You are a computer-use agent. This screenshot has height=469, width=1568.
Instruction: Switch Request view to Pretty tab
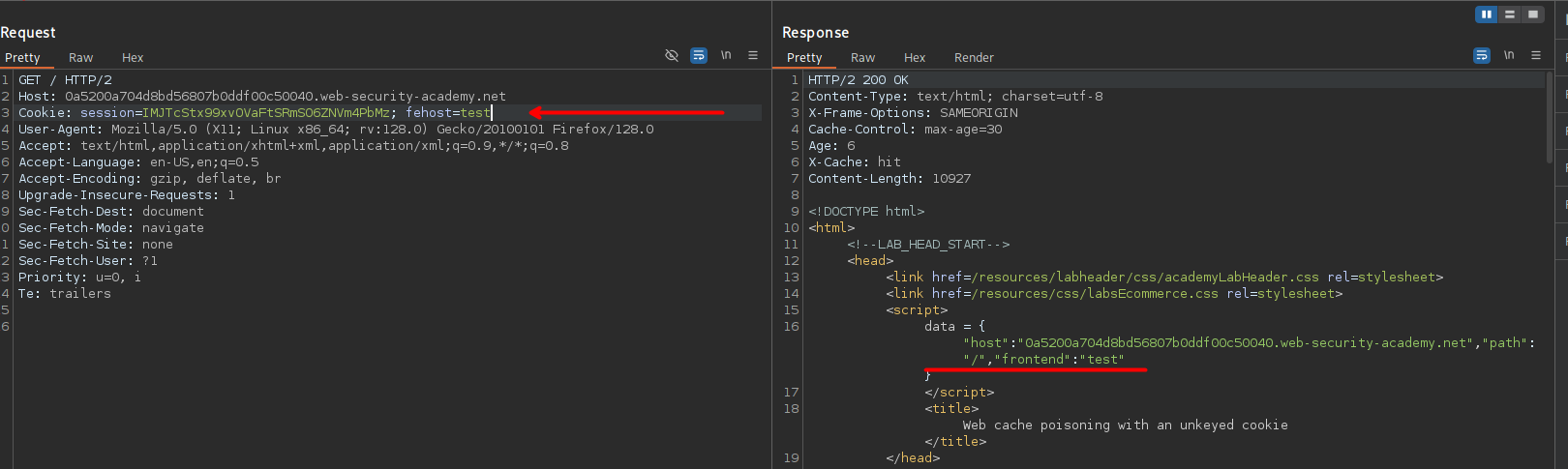coord(22,58)
